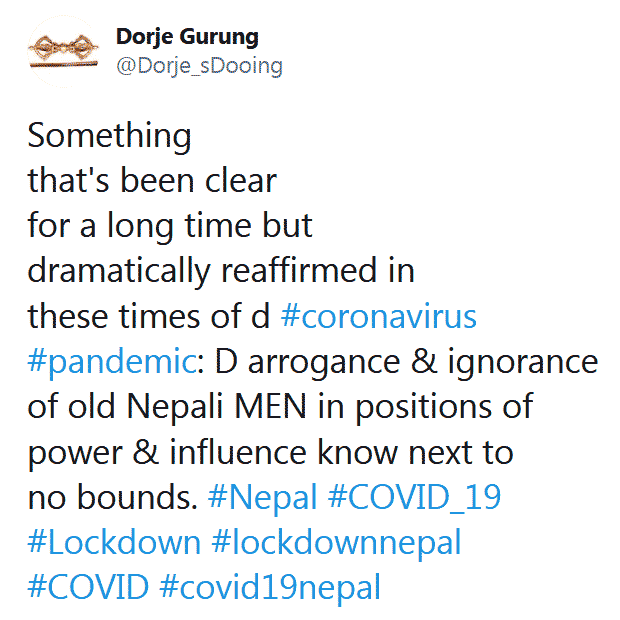The height and width of the screenshot is (620, 620).
Task: Open the @Dorje_sDooing handle link
Action: (199, 66)
